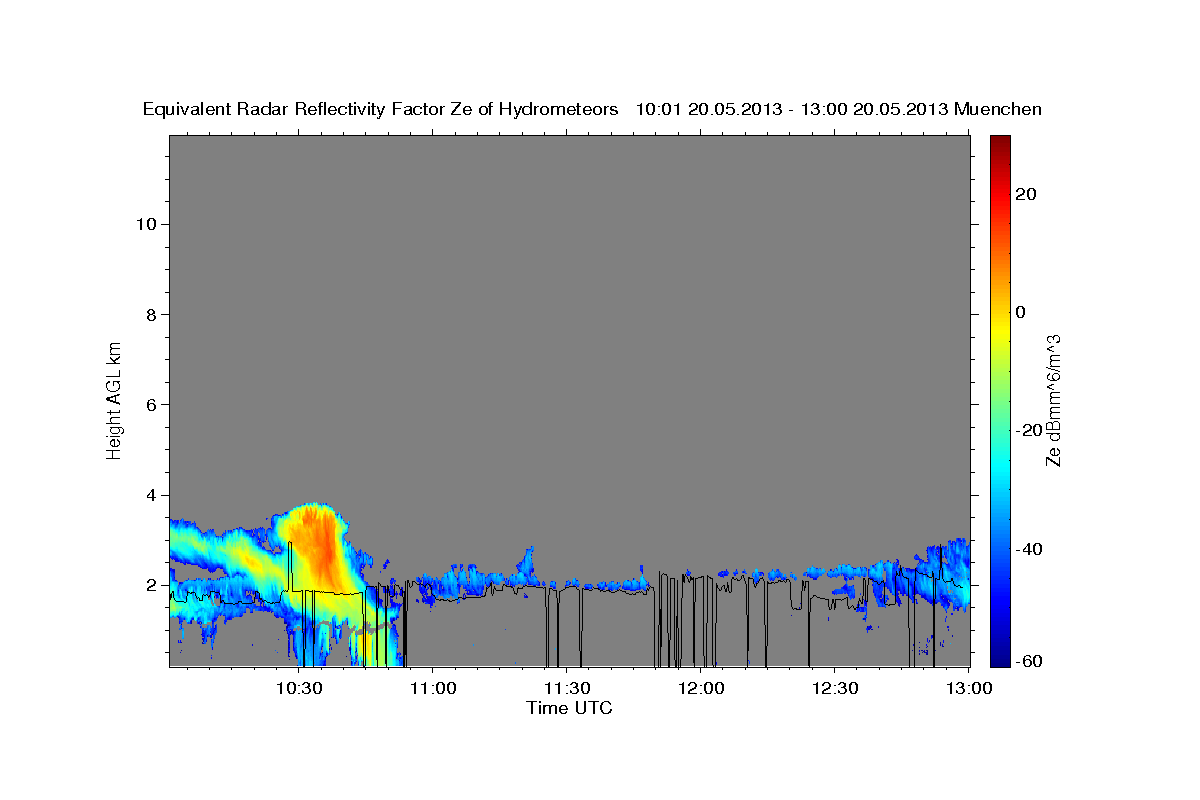Image resolution: width=1200 pixels, height=800 pixels.
Task: Click the 11:30 time tick label
Action: point(567,688)
